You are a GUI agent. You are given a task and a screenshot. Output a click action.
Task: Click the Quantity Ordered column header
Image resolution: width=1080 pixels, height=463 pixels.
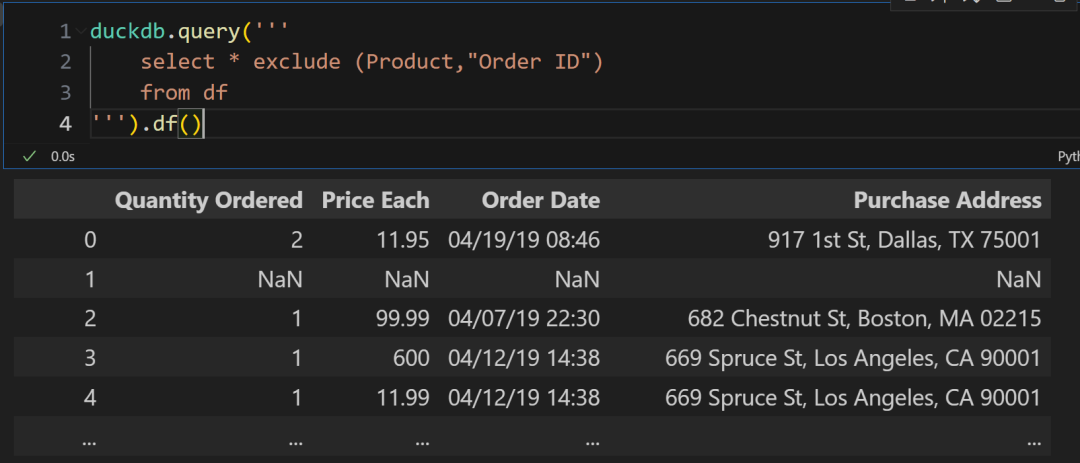tap(208, 200)
